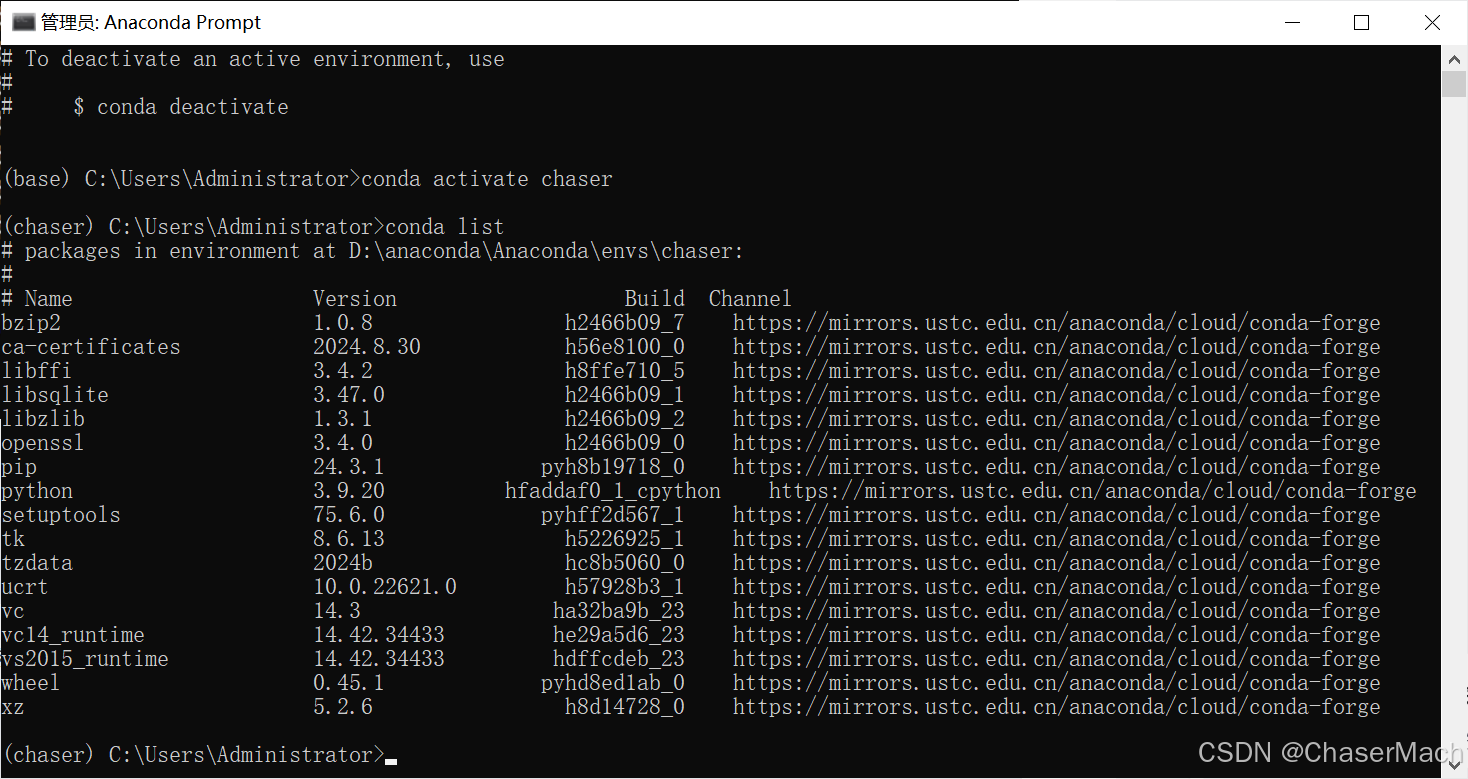Click the environment path D:\anaconda\Anaconda\envs\chaser
1468x779 pixels.
[541, 251]
